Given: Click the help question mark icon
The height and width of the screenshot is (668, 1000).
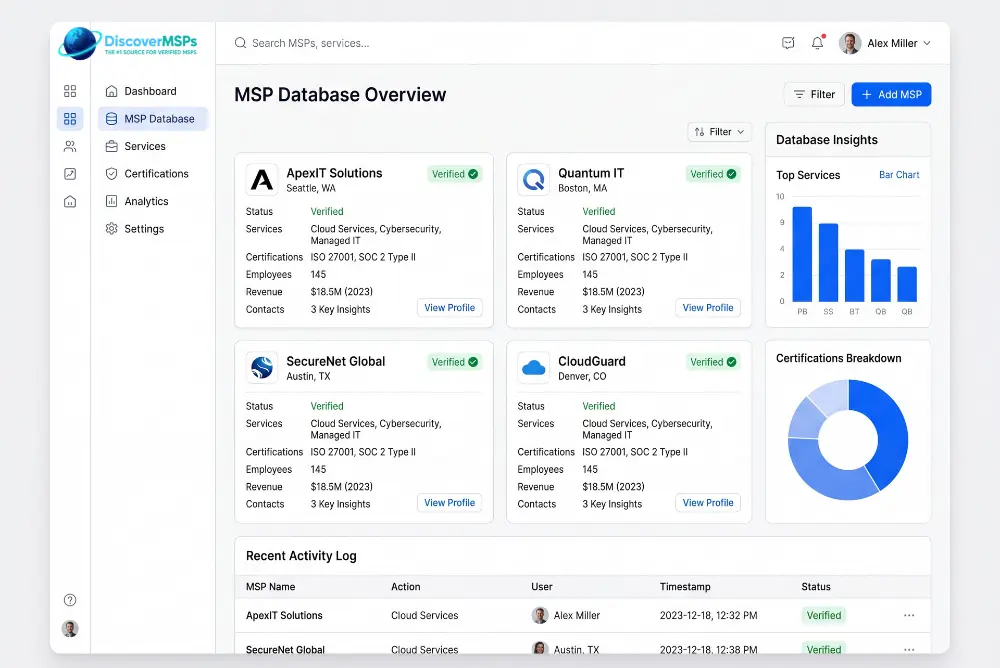Looking at the screenshot, I should [x=70, y=600].
